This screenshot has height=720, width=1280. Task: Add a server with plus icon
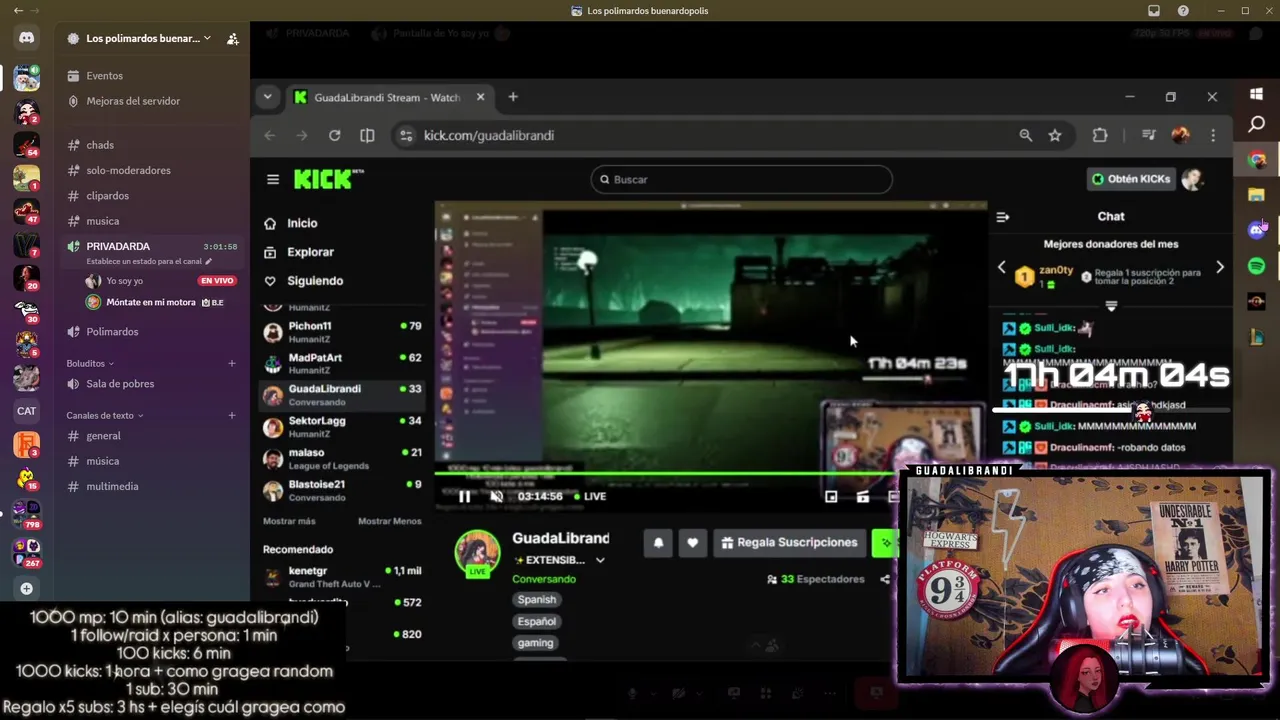(27, 589)
